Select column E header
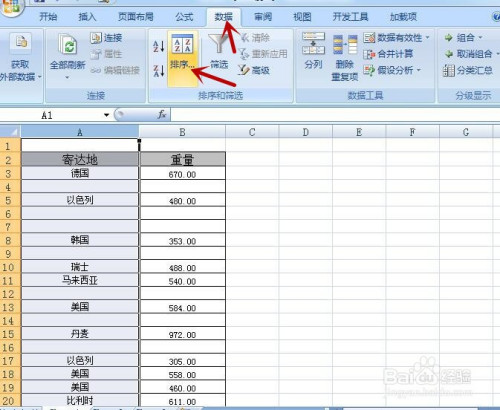Viewport: 500px width, 410px height. 359,132
